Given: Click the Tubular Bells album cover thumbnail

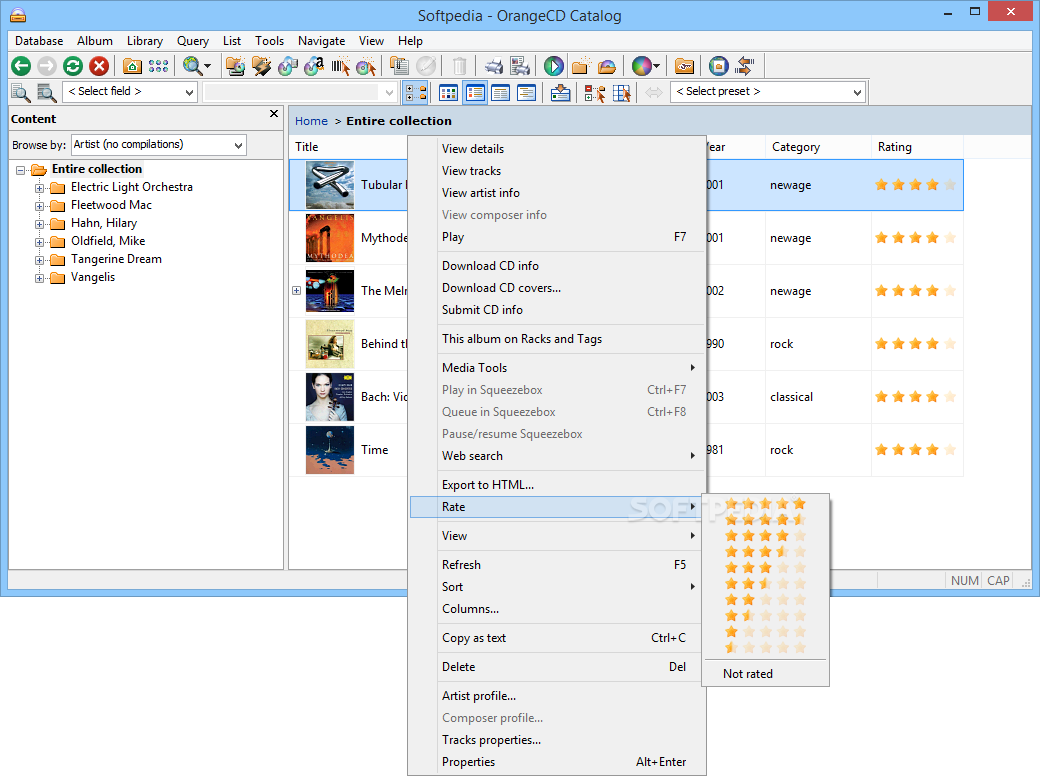Looking at the screenshot, I should pos(330,185).
